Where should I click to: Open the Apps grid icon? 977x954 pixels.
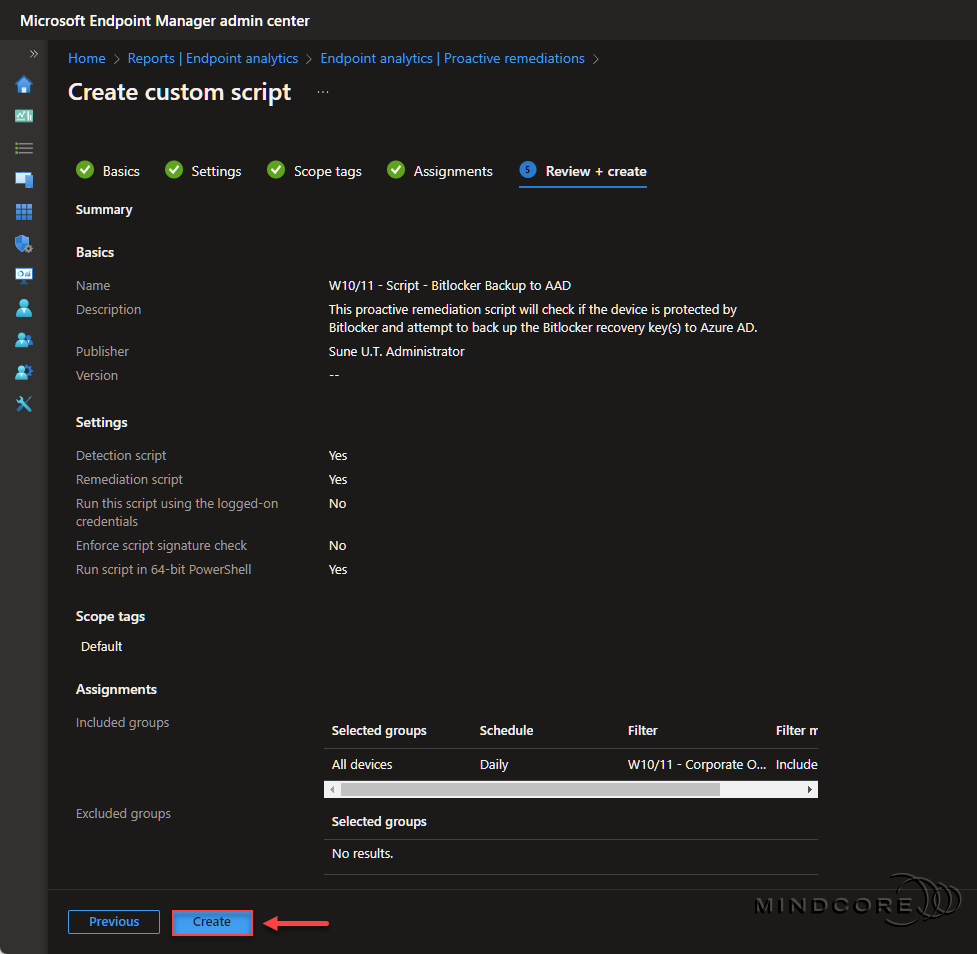click(24, 212)
